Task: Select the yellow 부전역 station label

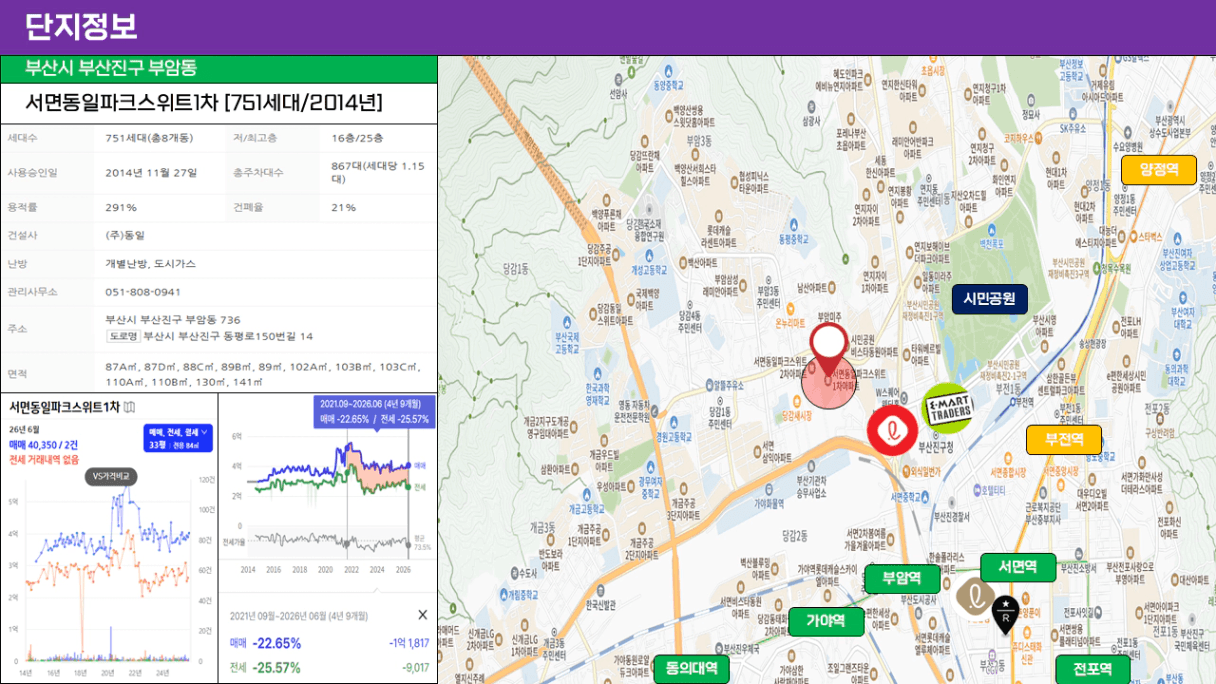Action: [1064, 439]
